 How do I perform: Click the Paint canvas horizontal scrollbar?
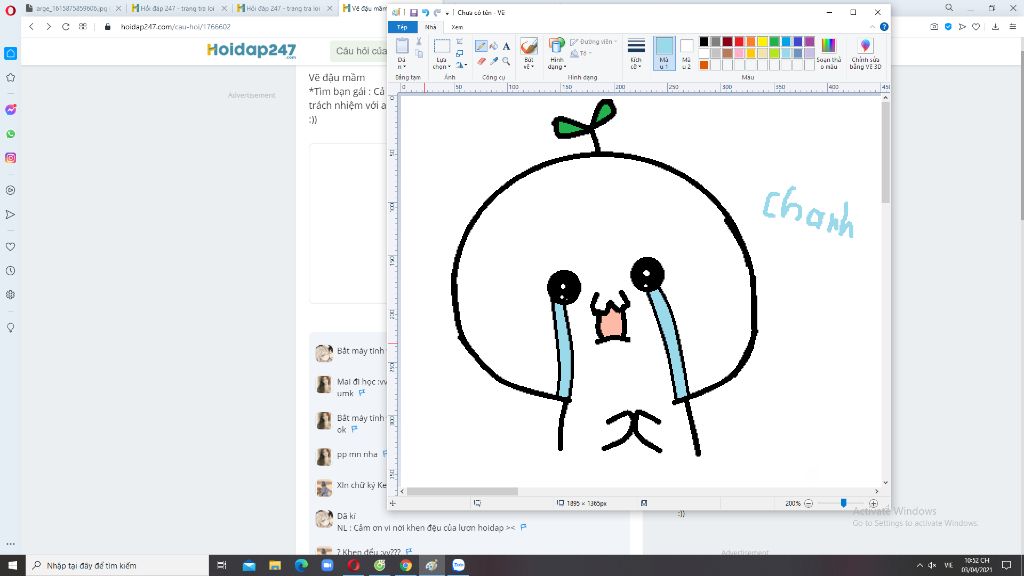pyautogui.click(x=462, y=491)
